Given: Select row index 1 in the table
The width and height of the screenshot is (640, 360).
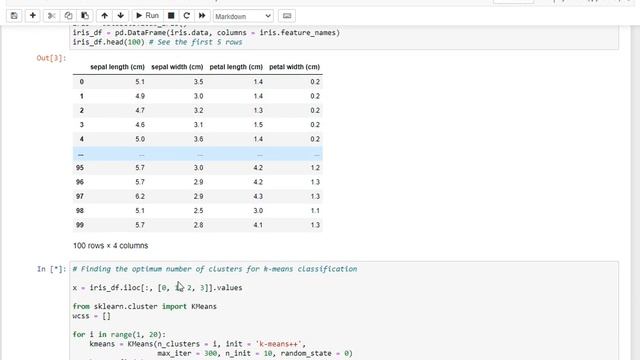Looking at the screenshot, I should (82, 96).
